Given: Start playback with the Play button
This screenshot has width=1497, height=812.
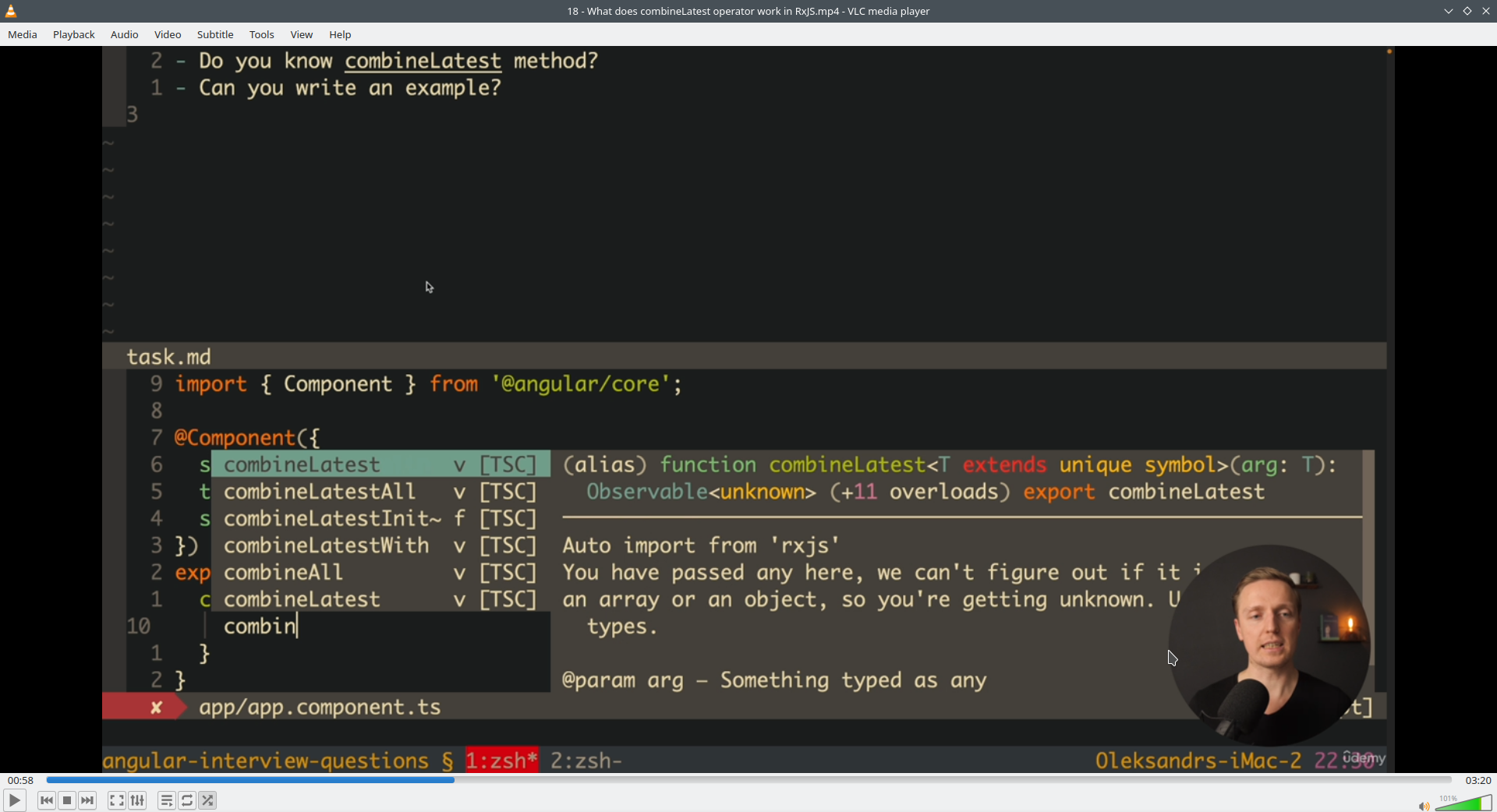Looking at the screenshot, I should coord(15,800).
